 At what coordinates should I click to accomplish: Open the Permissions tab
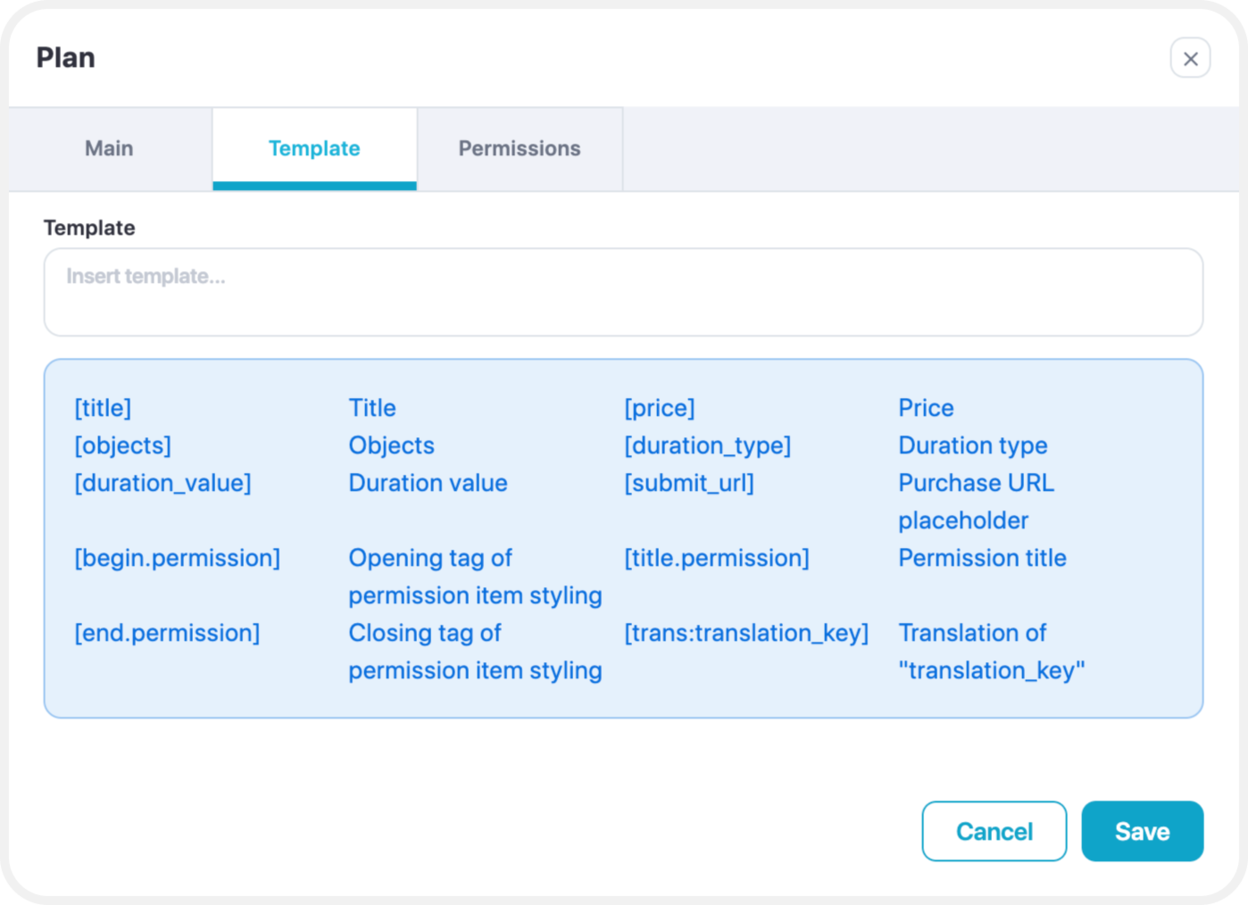[x=519, y=148]
